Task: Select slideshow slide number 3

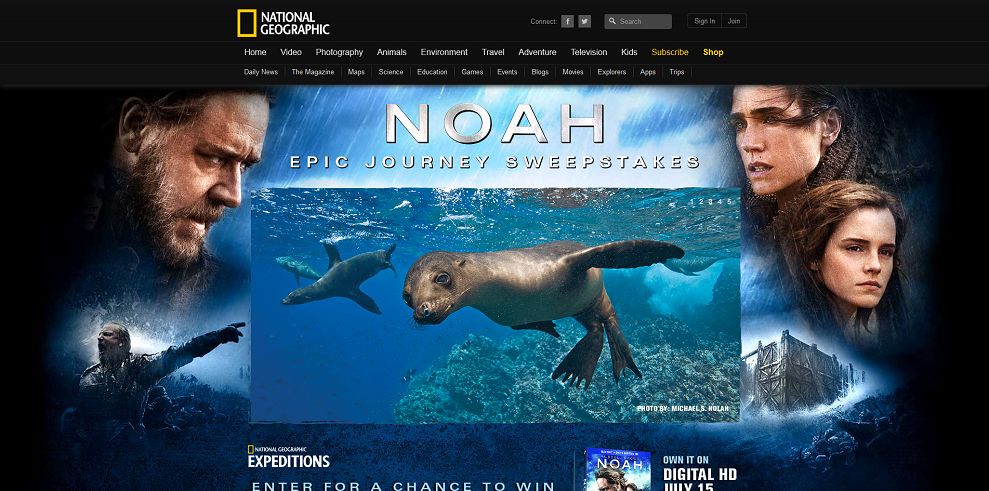Action: pos(711,201)
